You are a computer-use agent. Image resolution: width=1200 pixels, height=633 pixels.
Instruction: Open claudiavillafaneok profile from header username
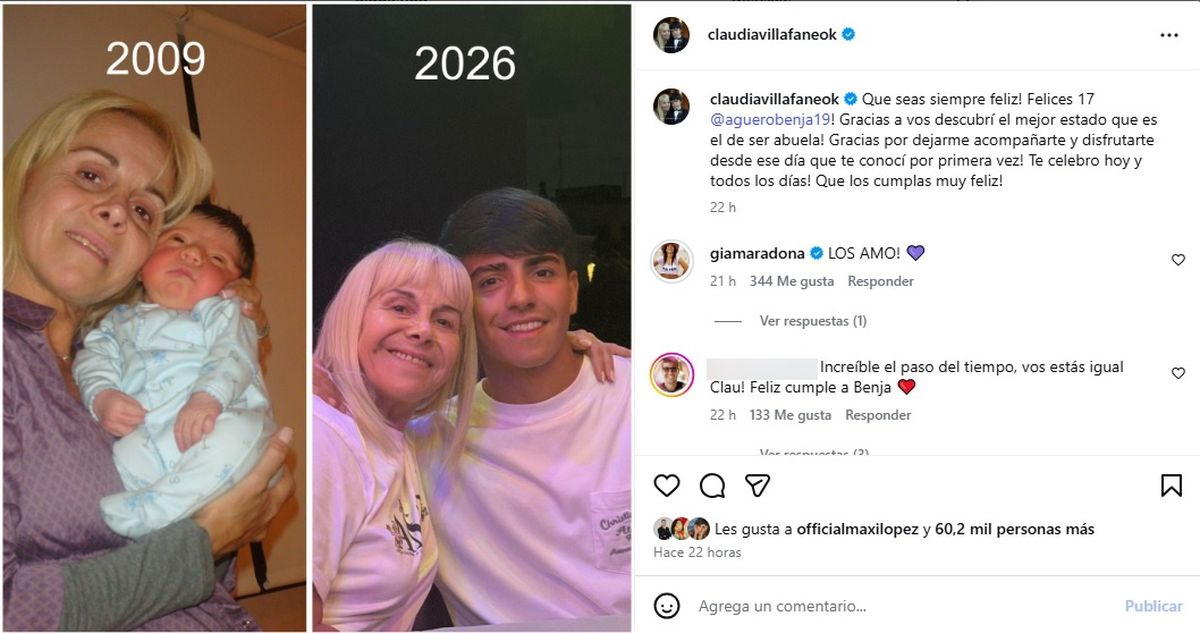coord(773,35)
